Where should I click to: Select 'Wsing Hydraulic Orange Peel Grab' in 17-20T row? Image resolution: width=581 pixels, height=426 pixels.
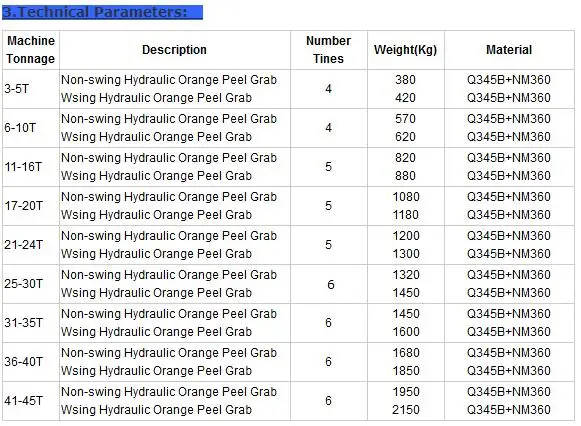pos(156,215)
